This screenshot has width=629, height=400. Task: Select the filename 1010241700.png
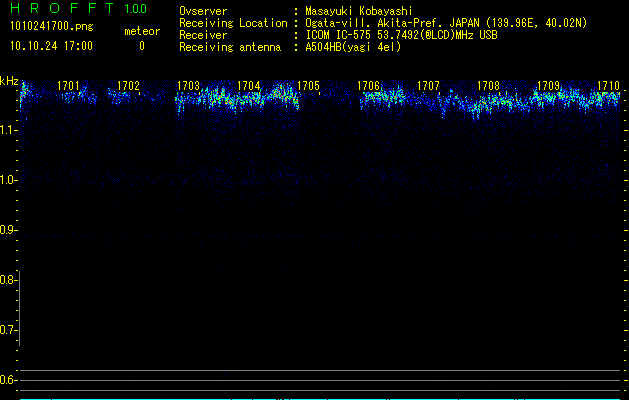[x=52, y=27]
